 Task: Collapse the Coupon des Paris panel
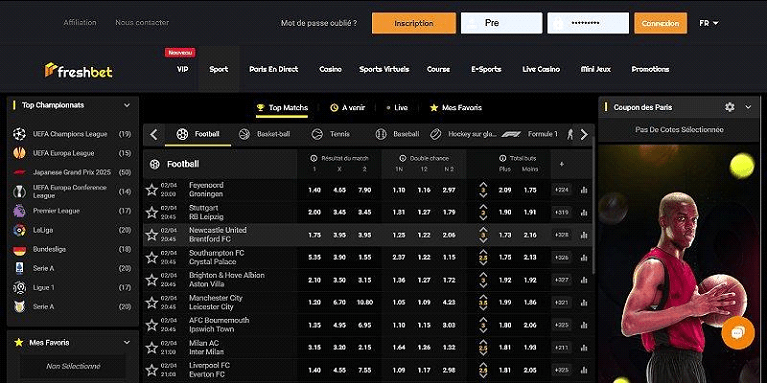pos(748,107)
